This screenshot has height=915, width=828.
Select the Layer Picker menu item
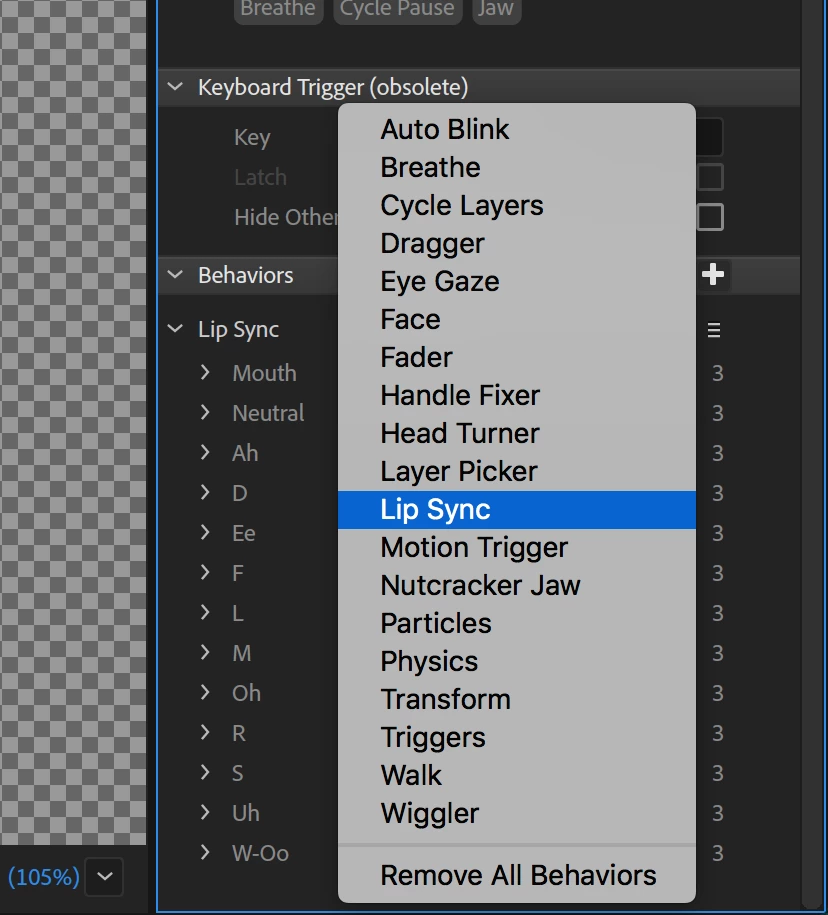(516, 471)
